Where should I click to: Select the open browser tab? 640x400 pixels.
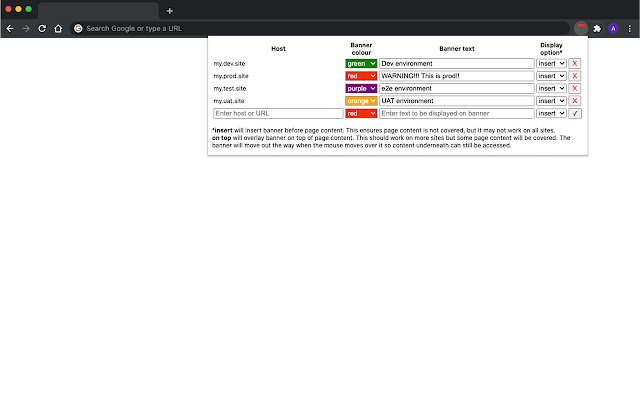(98, 11)
